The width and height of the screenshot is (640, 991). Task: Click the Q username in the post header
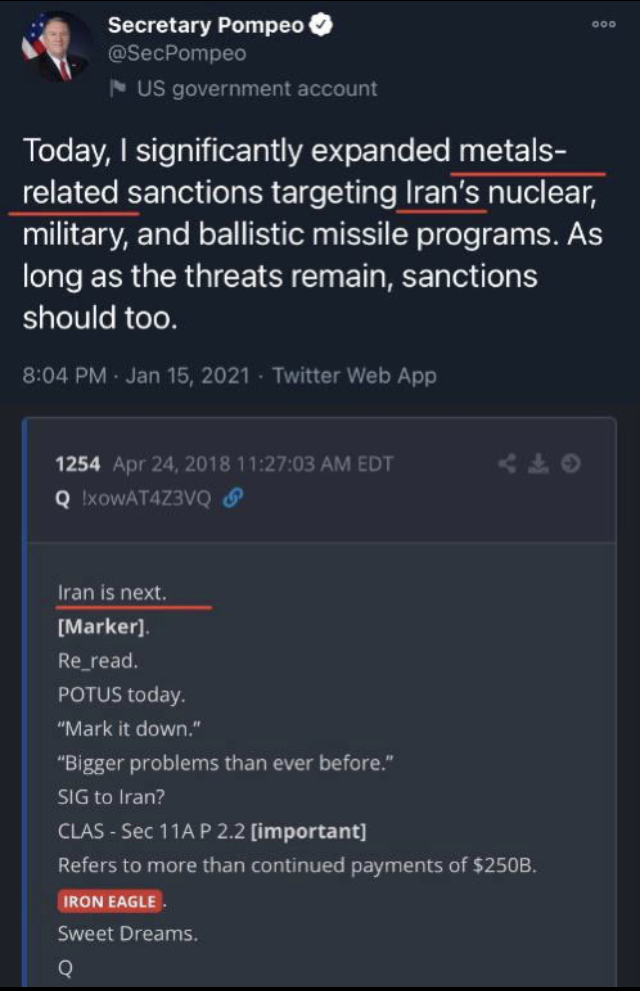[60, 497]
